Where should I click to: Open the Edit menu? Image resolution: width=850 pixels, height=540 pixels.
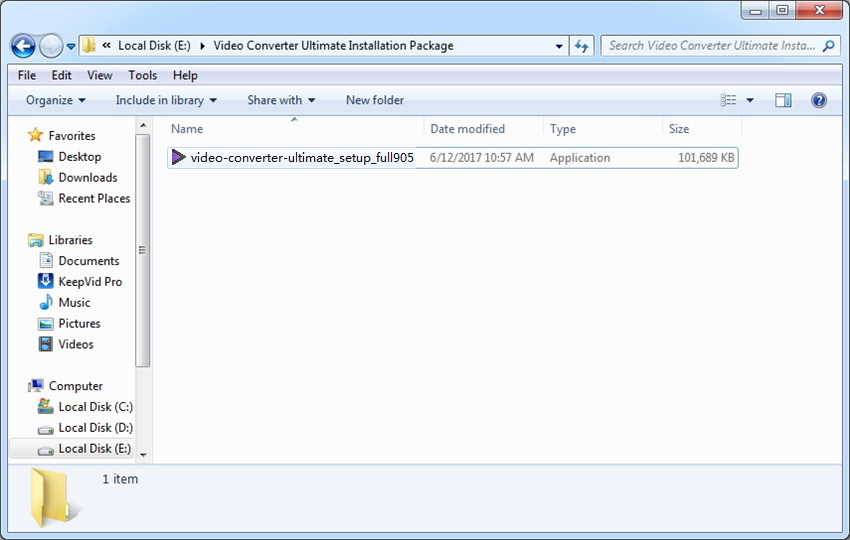coord(61,75)
